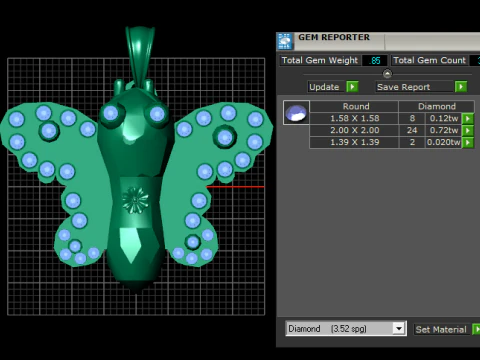The height and width of the screenshot is (360, 480).
Task: Click the Save Report button
Action: coord(415,87)
